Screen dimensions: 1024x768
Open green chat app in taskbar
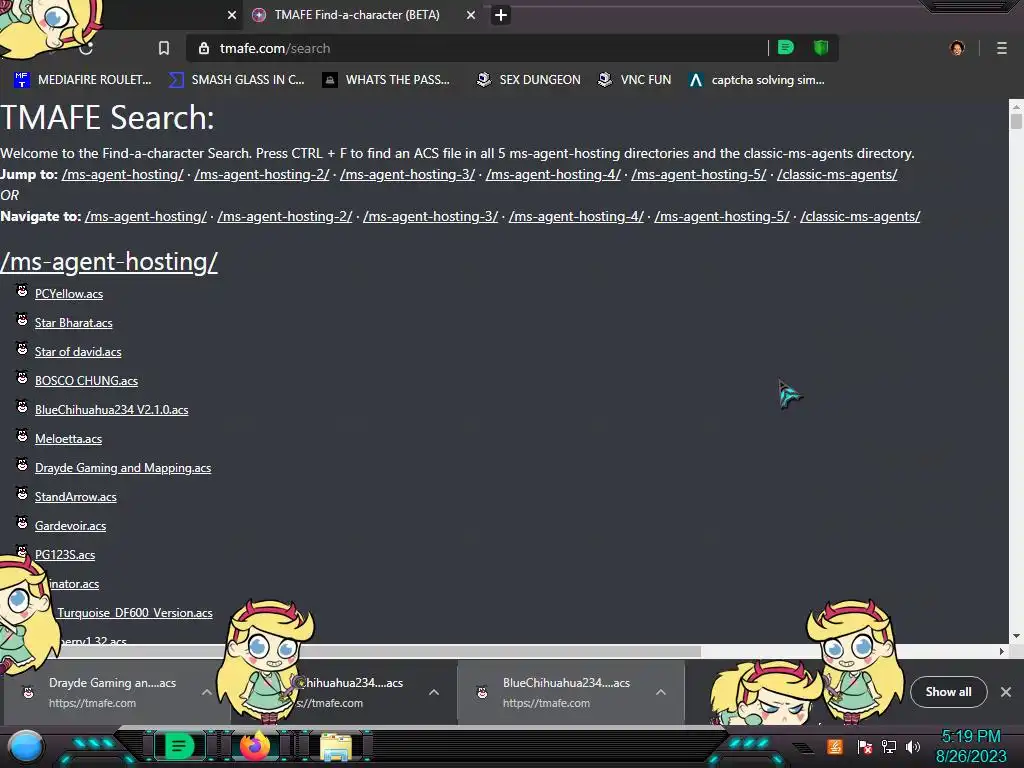[179, 746]
